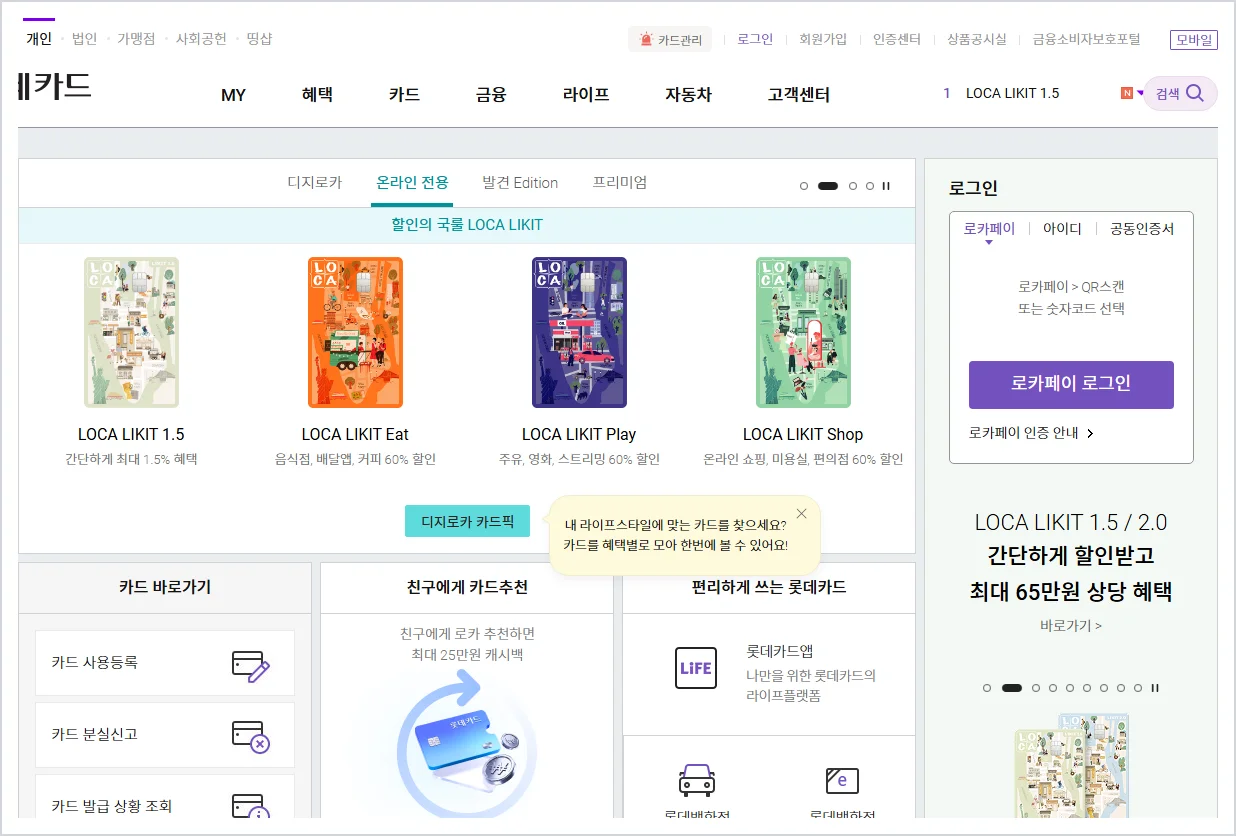Switch to 온라인 전용 tab
1236x836 pixels.
(x=412, y=182)
